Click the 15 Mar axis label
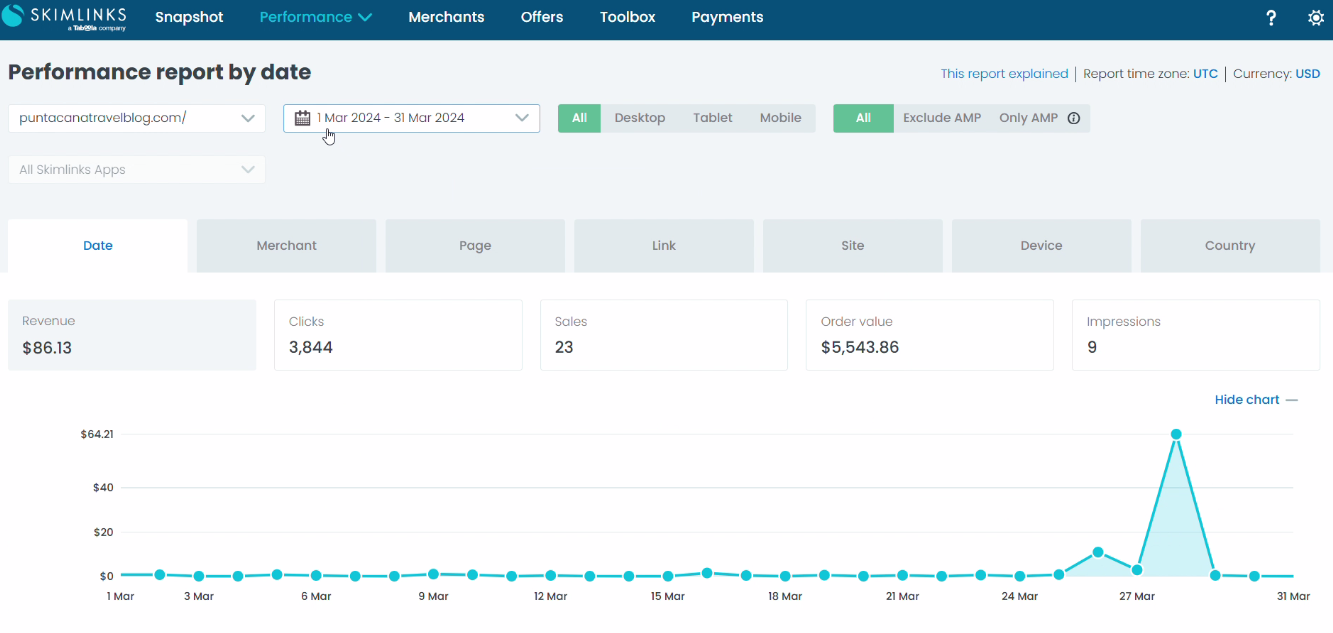The width and height of the screenshot is (1333, 633). tap(669, 597)
